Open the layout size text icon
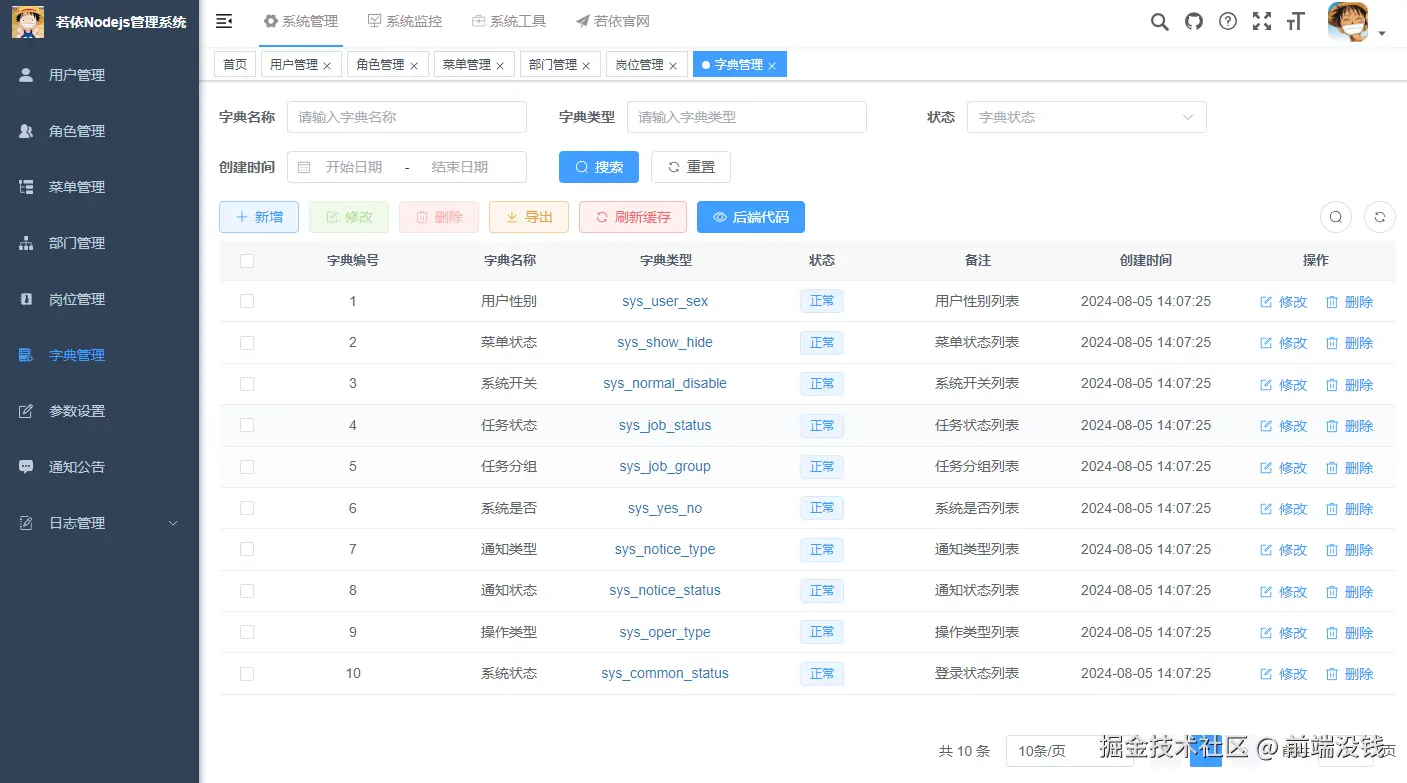Screen dimensions: 1407x783 (x=1296, y=22)
